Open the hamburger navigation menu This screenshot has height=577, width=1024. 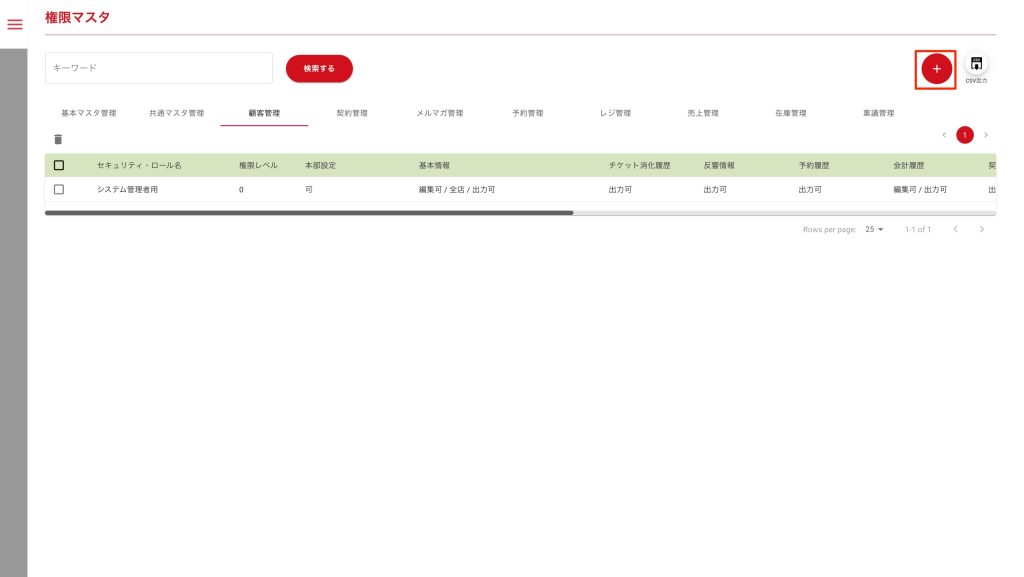(x=15, y=24)
